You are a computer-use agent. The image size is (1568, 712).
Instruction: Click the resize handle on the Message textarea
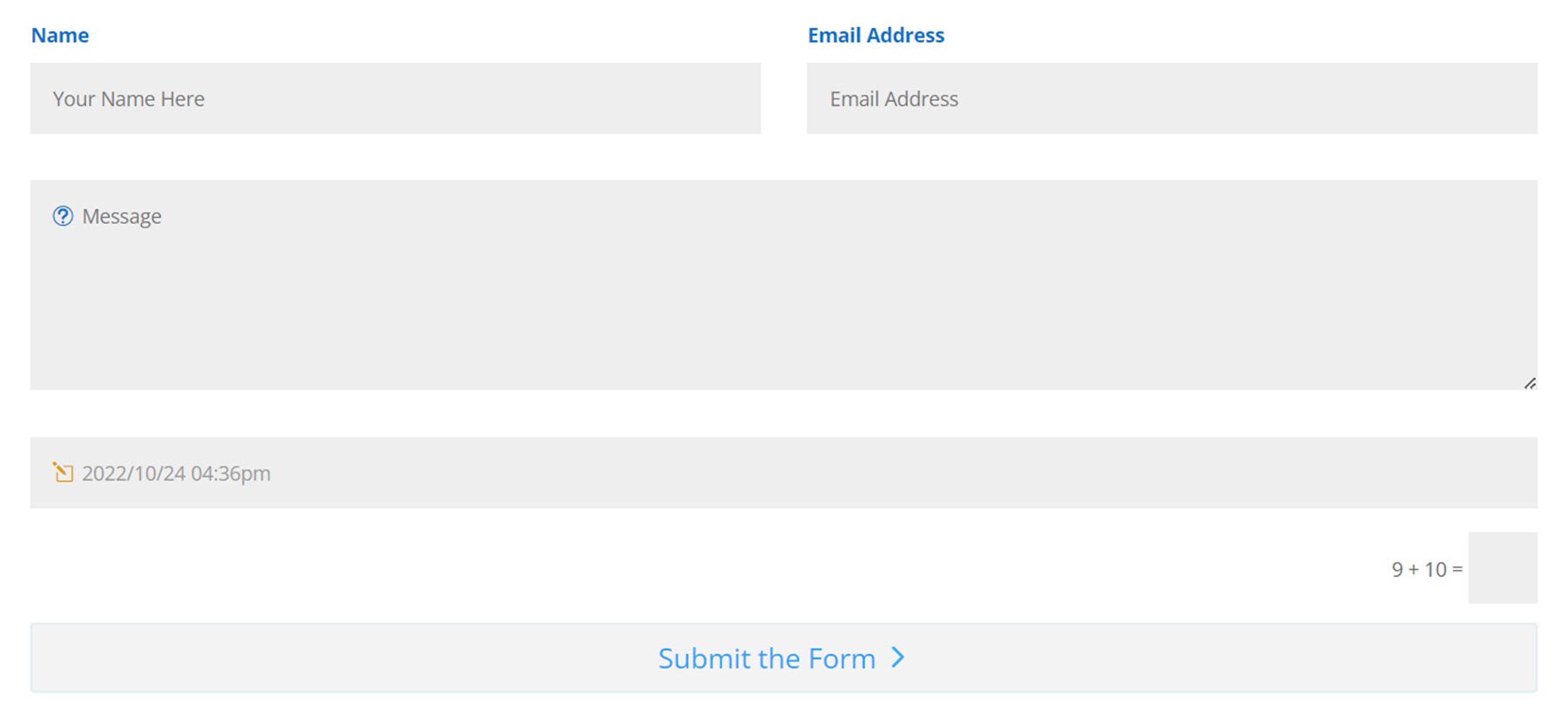[x=1530, y=382]
